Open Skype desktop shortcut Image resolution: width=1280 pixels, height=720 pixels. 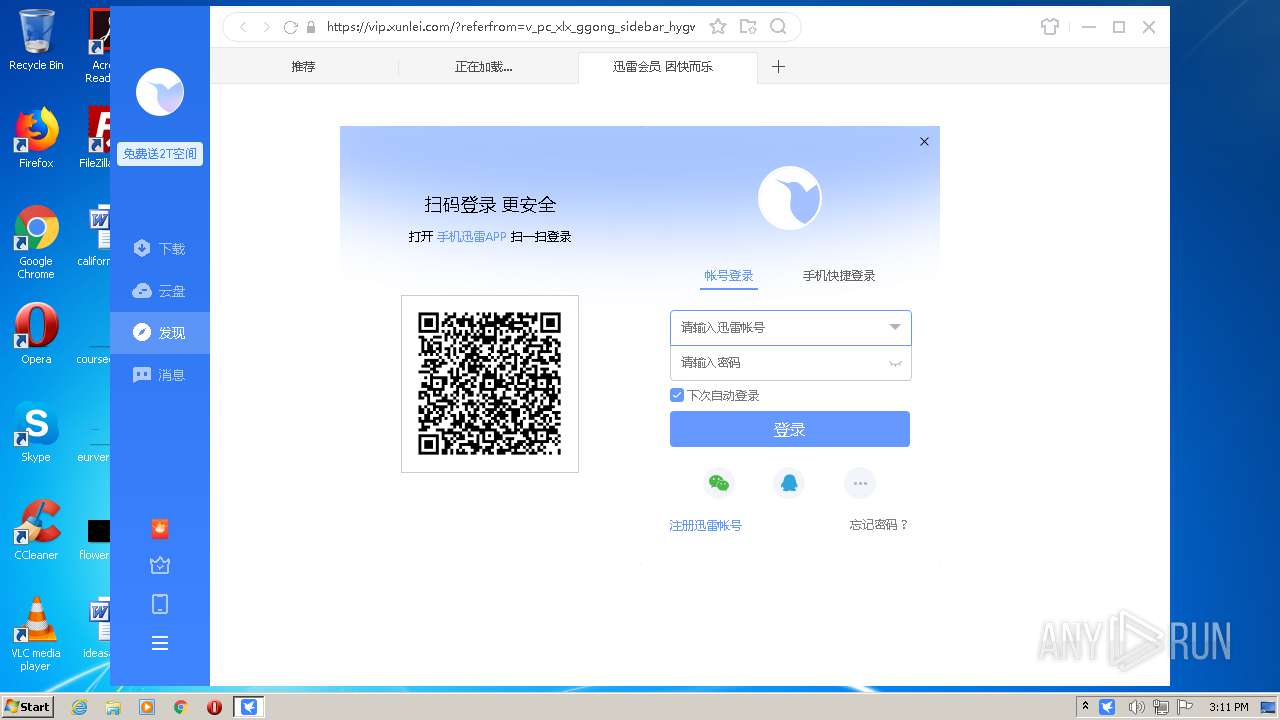(36, 432)
